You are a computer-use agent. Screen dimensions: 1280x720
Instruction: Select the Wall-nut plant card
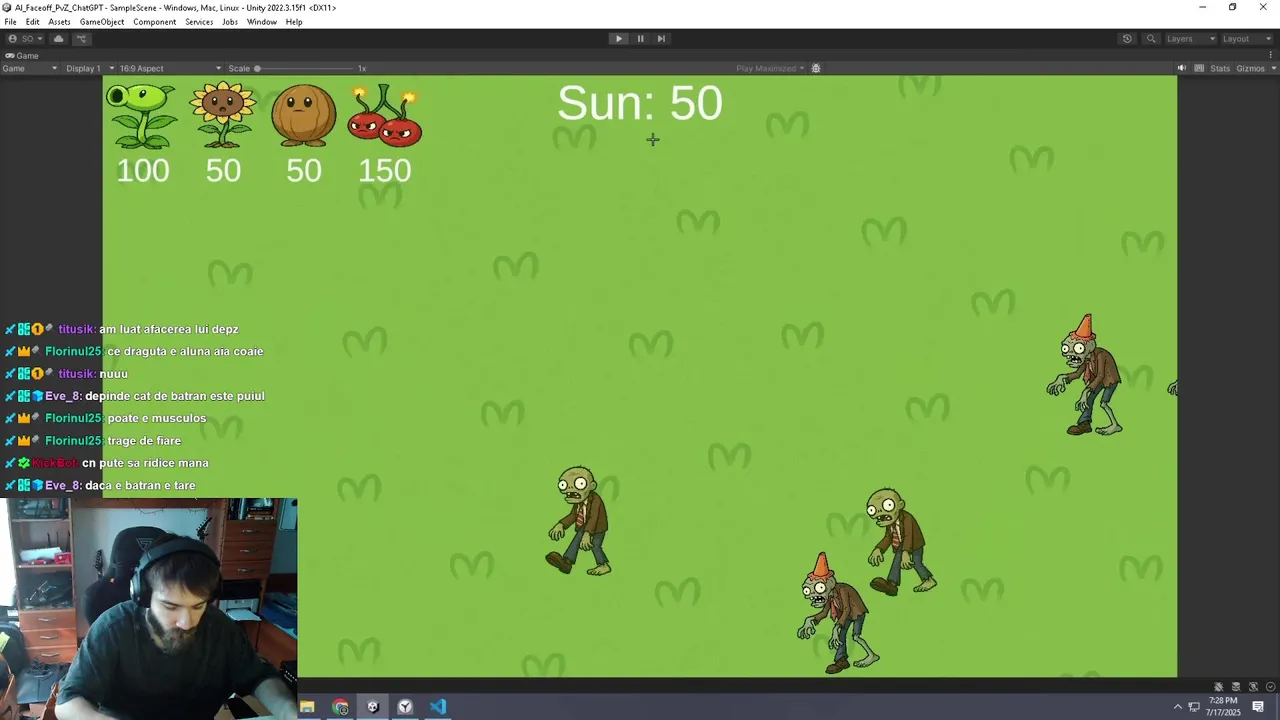[304, 116]
